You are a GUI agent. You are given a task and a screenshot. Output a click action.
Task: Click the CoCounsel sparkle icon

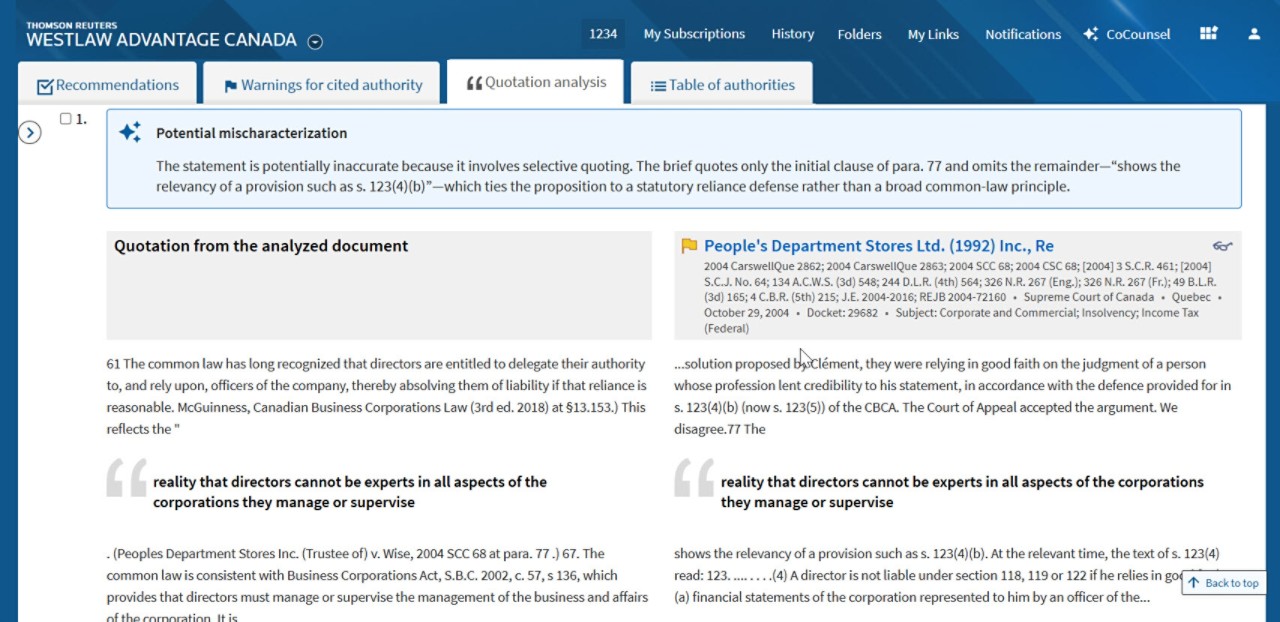[1091, 34]
